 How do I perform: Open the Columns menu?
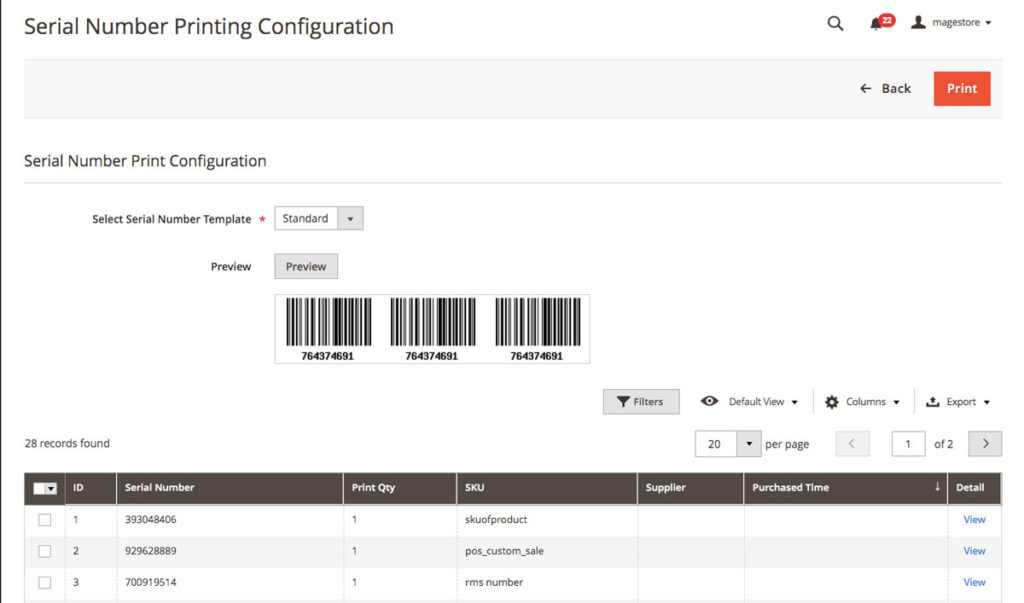(865, 401)
